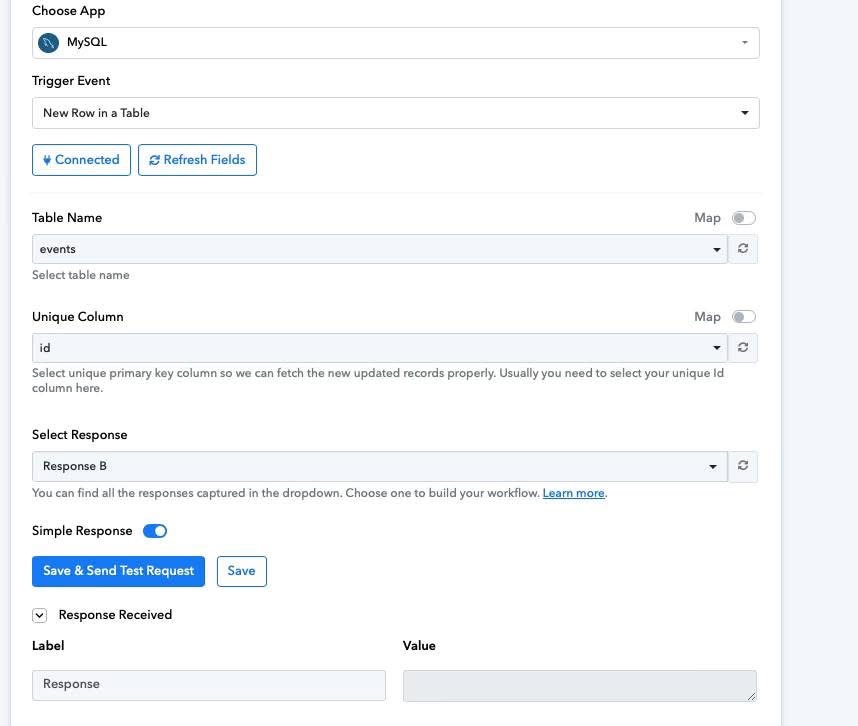This screenshot has width=858, height=726.
Task: Click the Connected button
Action: pos(82,160)
